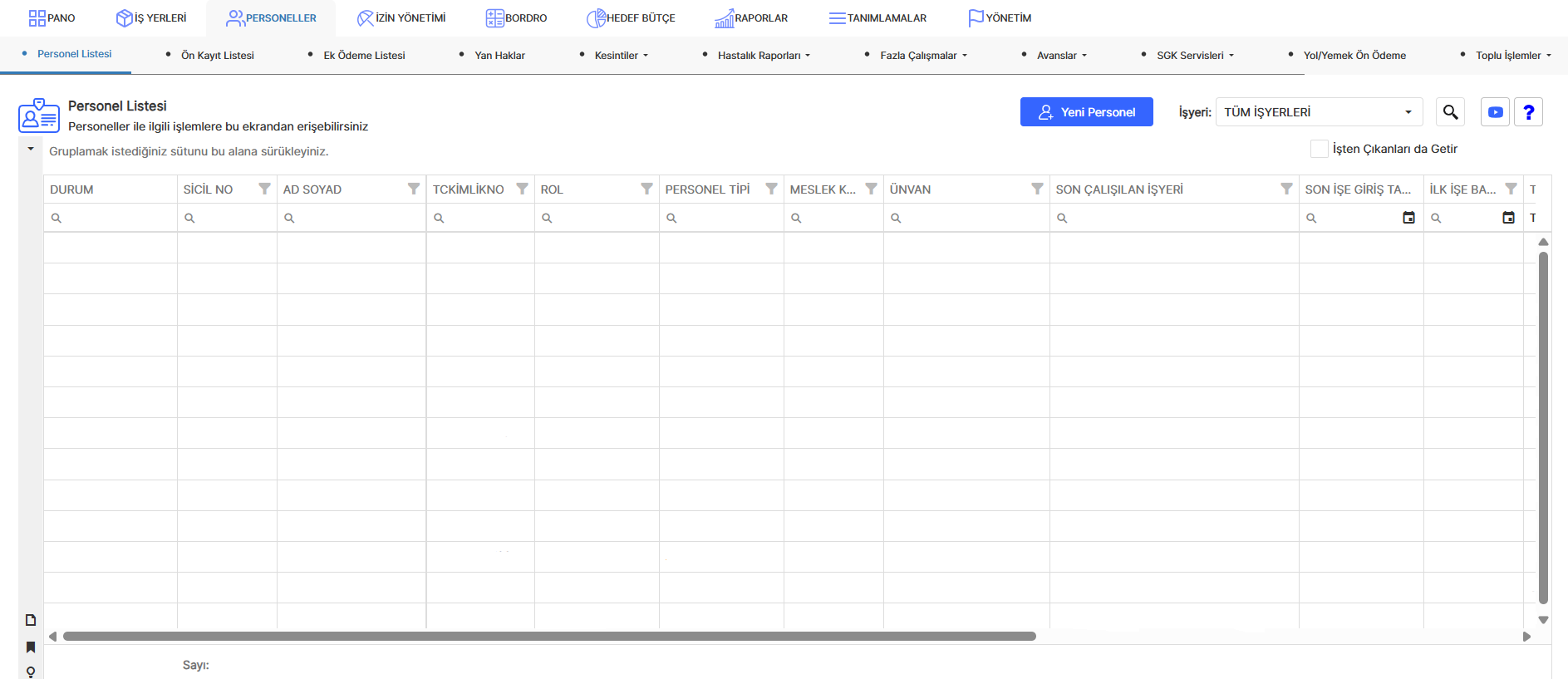
Task: Click the filter icon on SİCİL NO column
Action: click(264, 189)
